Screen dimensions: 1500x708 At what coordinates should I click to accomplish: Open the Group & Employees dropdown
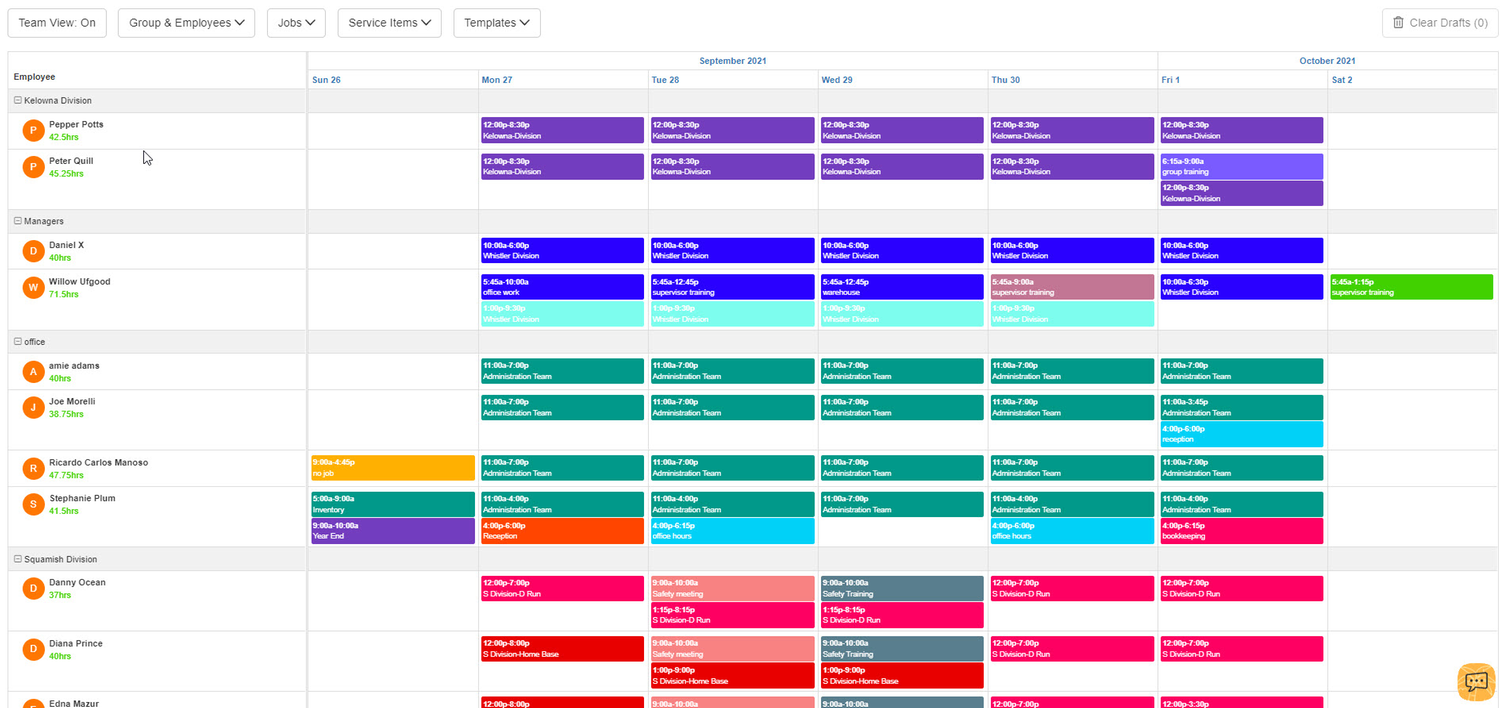186,23
